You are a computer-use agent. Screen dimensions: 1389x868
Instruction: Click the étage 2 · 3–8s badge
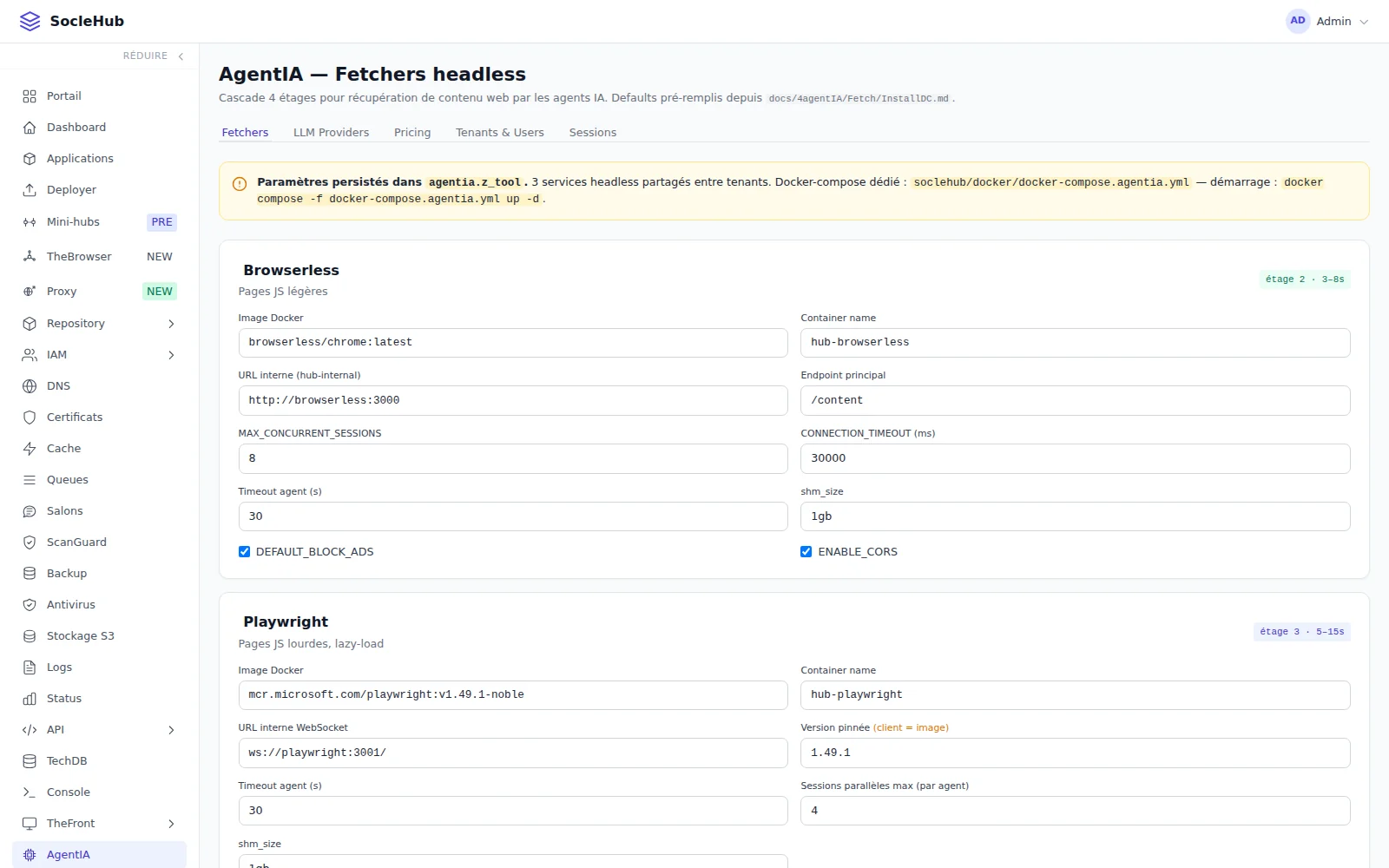point(1305,279)
